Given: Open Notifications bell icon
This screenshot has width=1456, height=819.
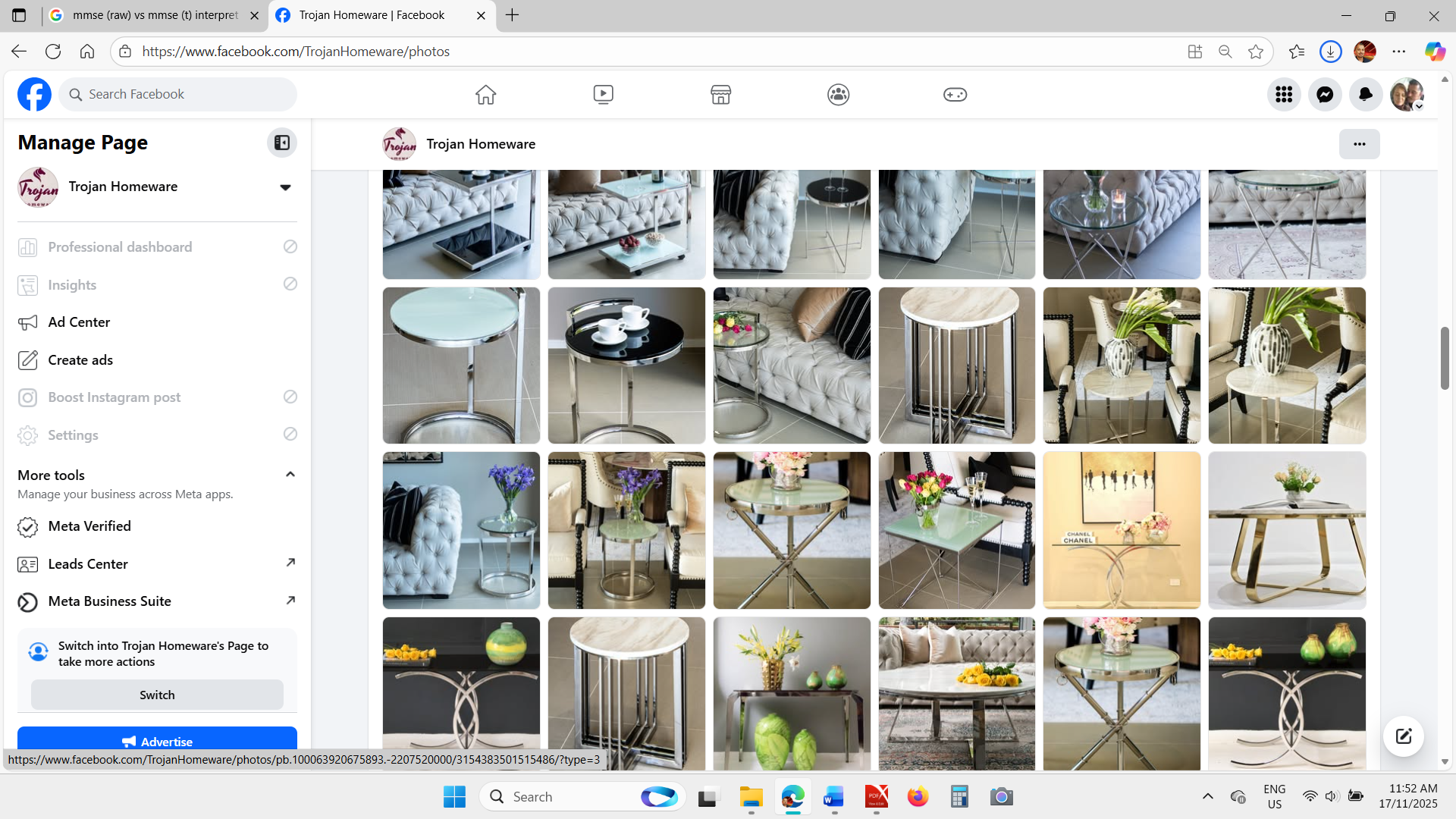Looking at the screenshot, I should [x=1366, y=95].
